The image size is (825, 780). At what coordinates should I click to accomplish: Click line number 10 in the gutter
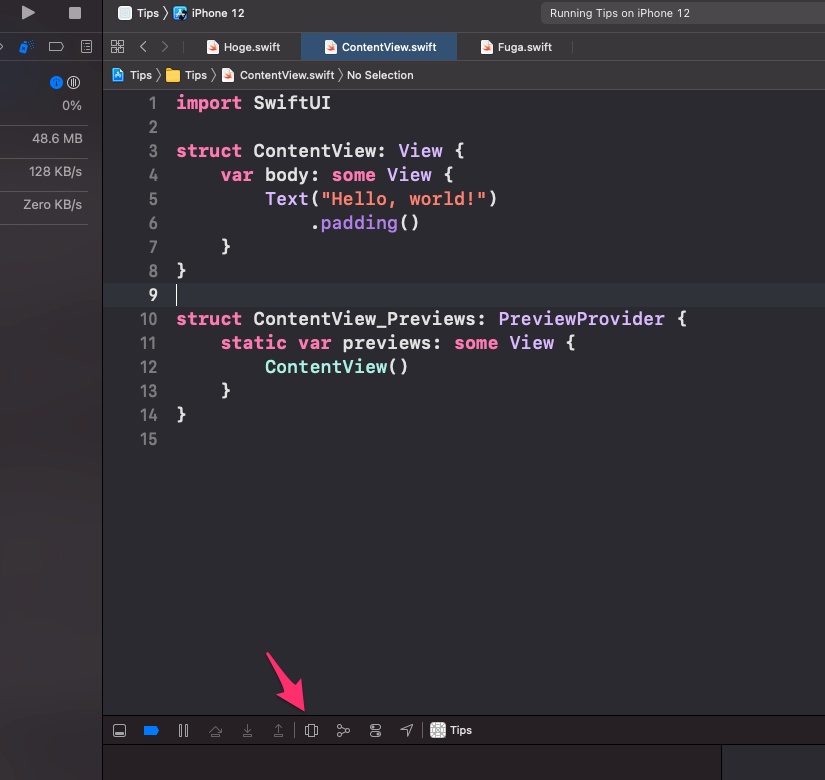pyautogui.click(x=148, y=319)
